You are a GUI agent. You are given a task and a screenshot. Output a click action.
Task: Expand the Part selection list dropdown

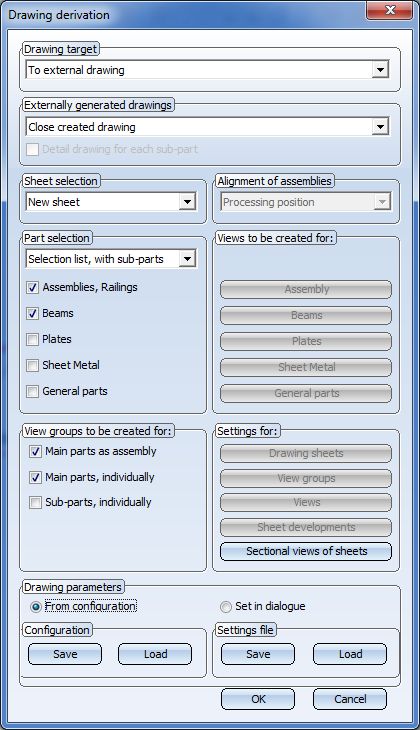111,259
